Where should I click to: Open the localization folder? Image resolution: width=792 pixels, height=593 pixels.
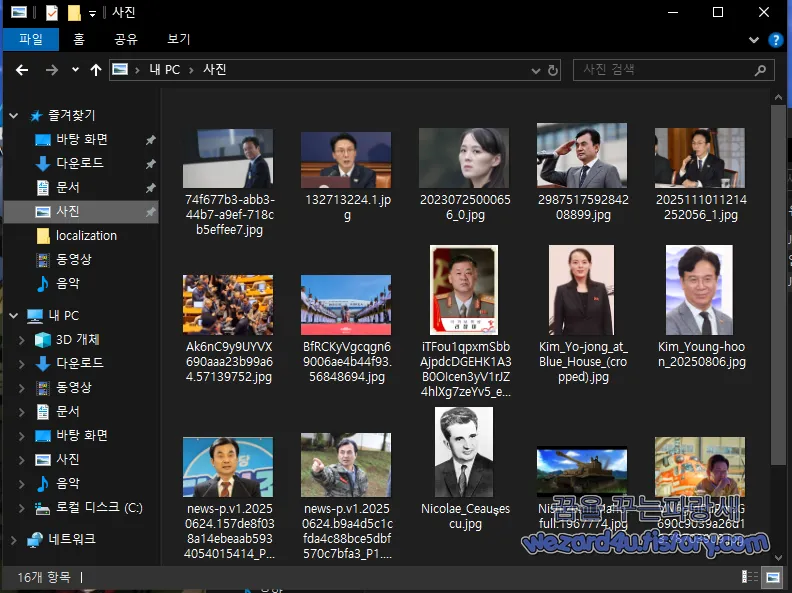pos(86,236)
